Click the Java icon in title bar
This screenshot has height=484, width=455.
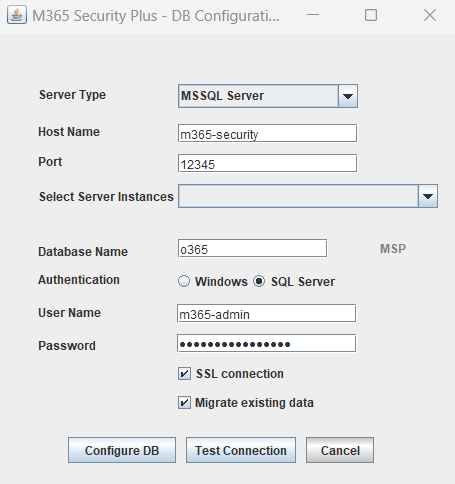[17, 15]
